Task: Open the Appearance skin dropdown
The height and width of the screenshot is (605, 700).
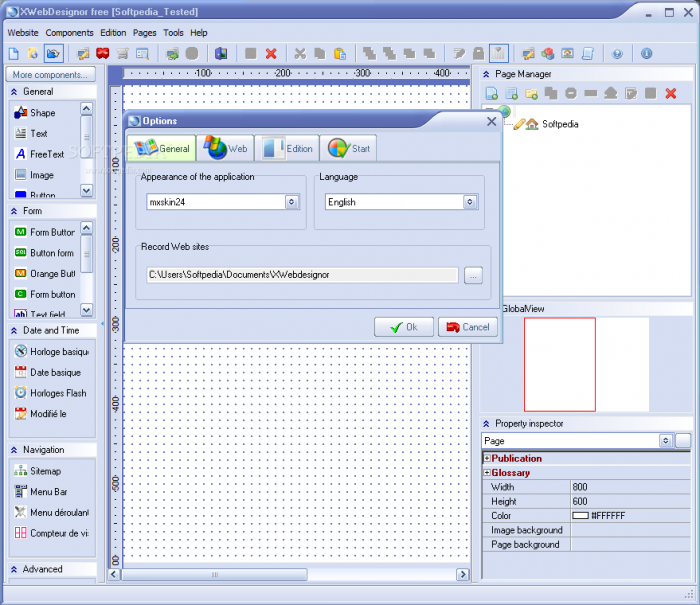Action: [291, 202]
